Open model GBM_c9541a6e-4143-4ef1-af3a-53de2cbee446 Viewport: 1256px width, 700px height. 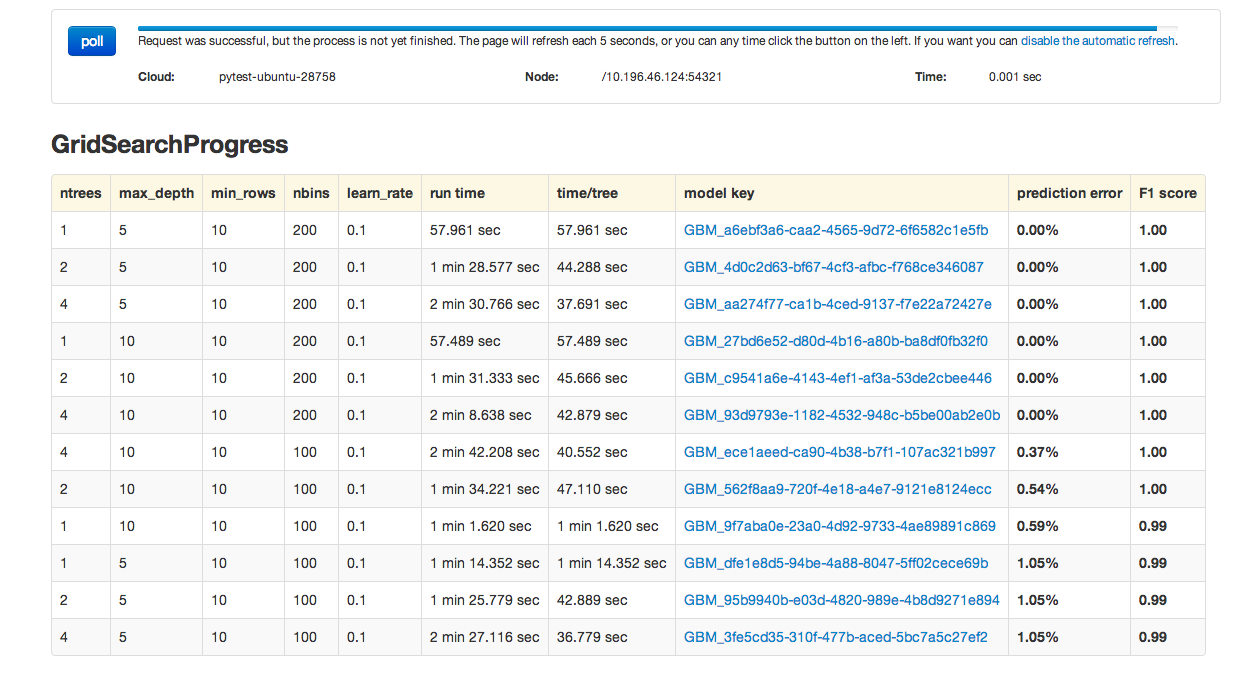click(x=837, y=378)
